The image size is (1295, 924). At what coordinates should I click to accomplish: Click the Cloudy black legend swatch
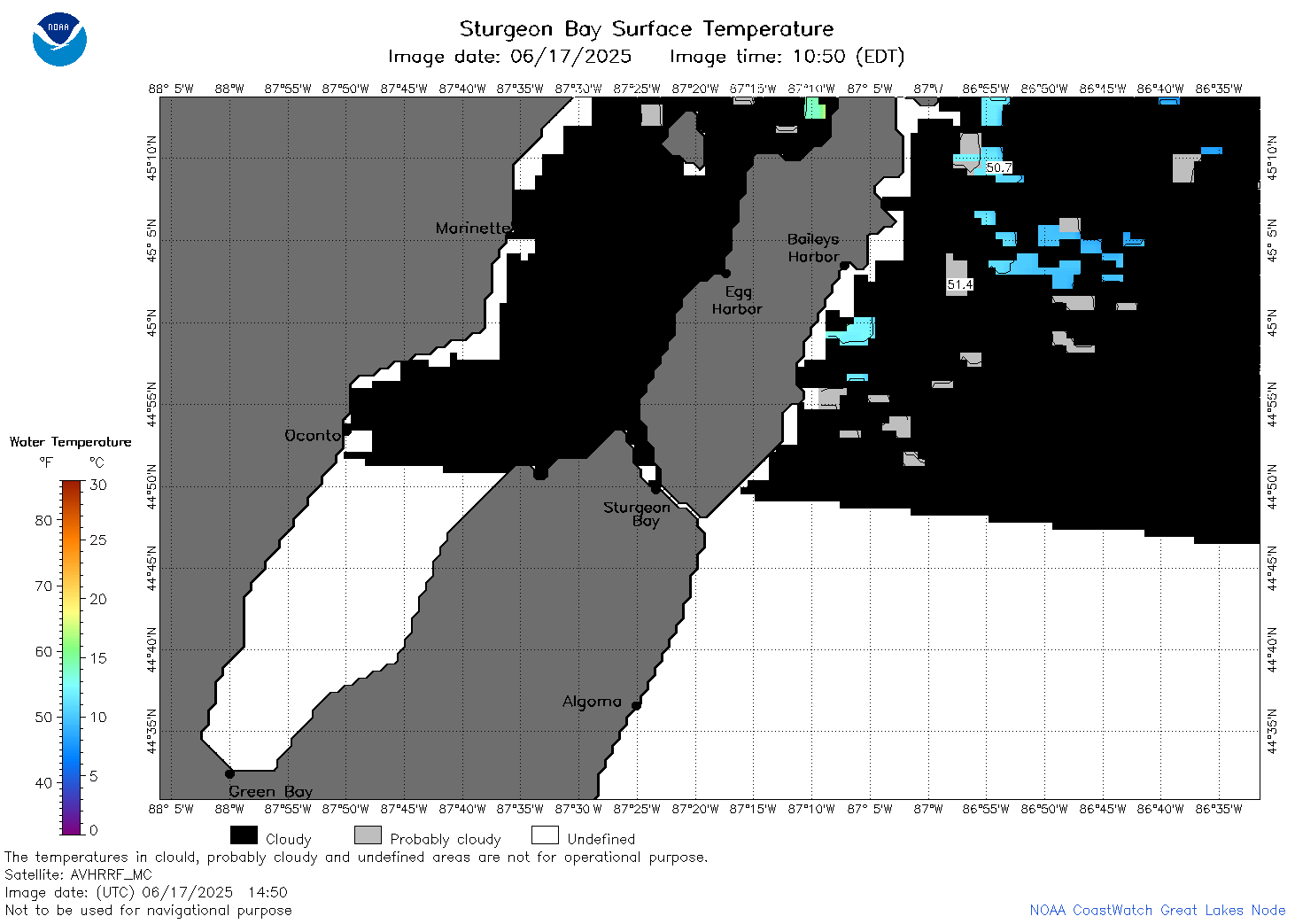[244, 835]
